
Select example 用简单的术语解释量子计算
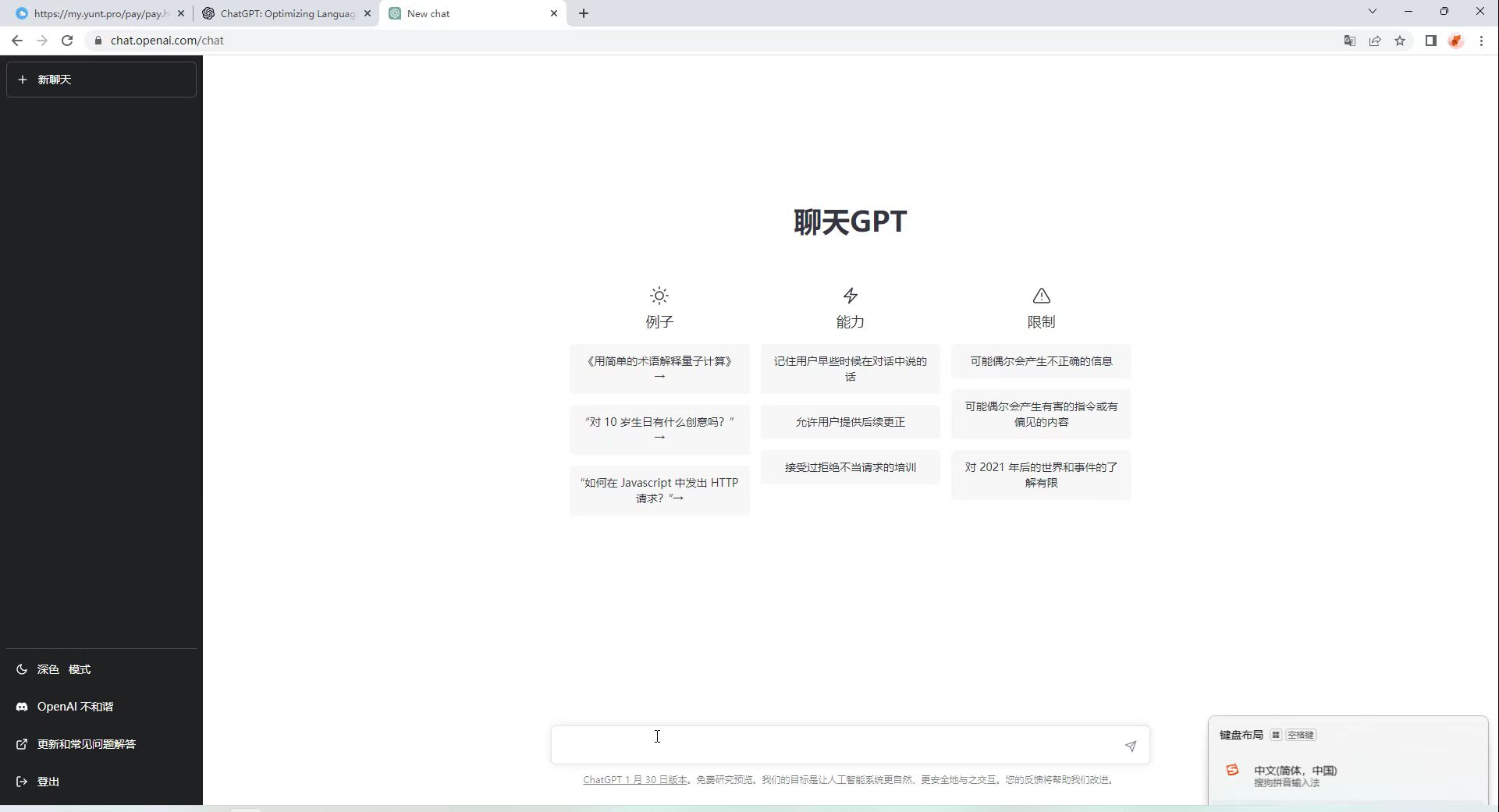tap(659, 369)
